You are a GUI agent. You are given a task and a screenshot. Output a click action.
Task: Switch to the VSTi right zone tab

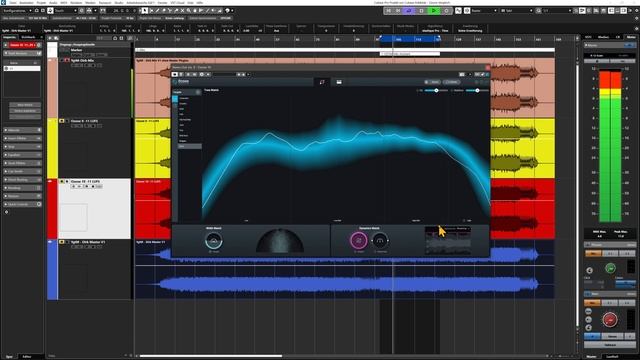click(x=588, y=37)
